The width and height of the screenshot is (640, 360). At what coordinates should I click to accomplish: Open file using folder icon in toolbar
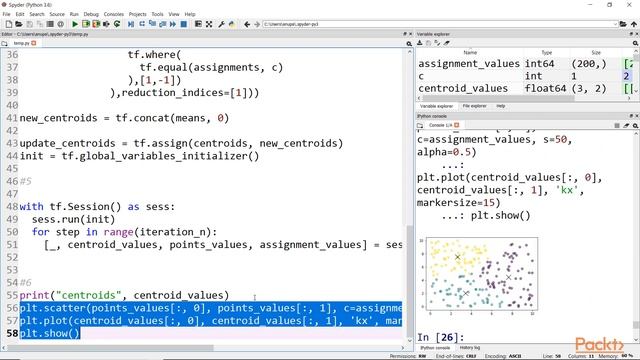click(x=19, y=24)
